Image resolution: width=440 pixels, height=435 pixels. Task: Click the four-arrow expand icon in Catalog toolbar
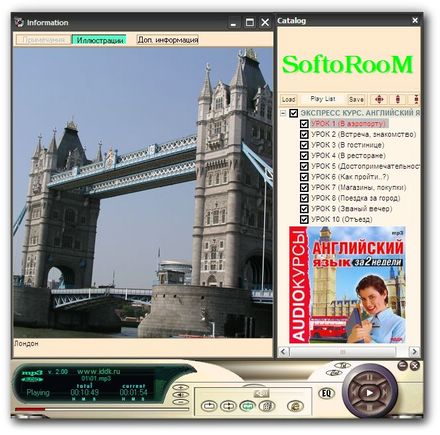click(x=379, y=99)
